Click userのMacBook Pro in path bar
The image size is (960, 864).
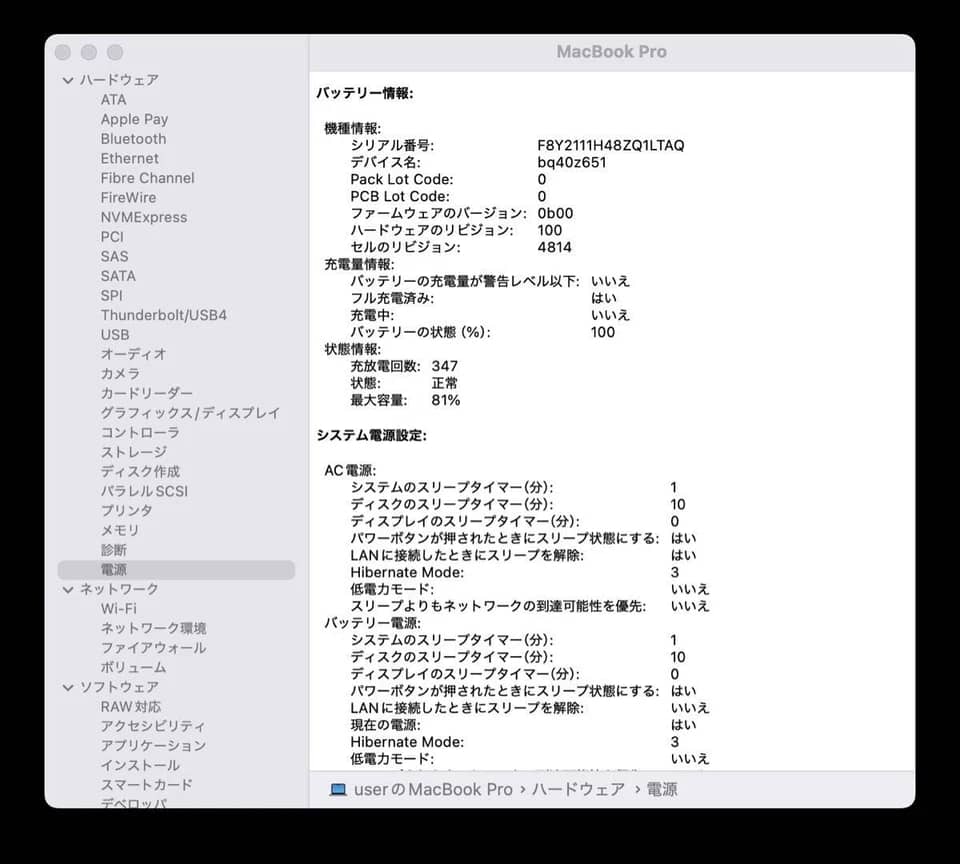(433, 789)
